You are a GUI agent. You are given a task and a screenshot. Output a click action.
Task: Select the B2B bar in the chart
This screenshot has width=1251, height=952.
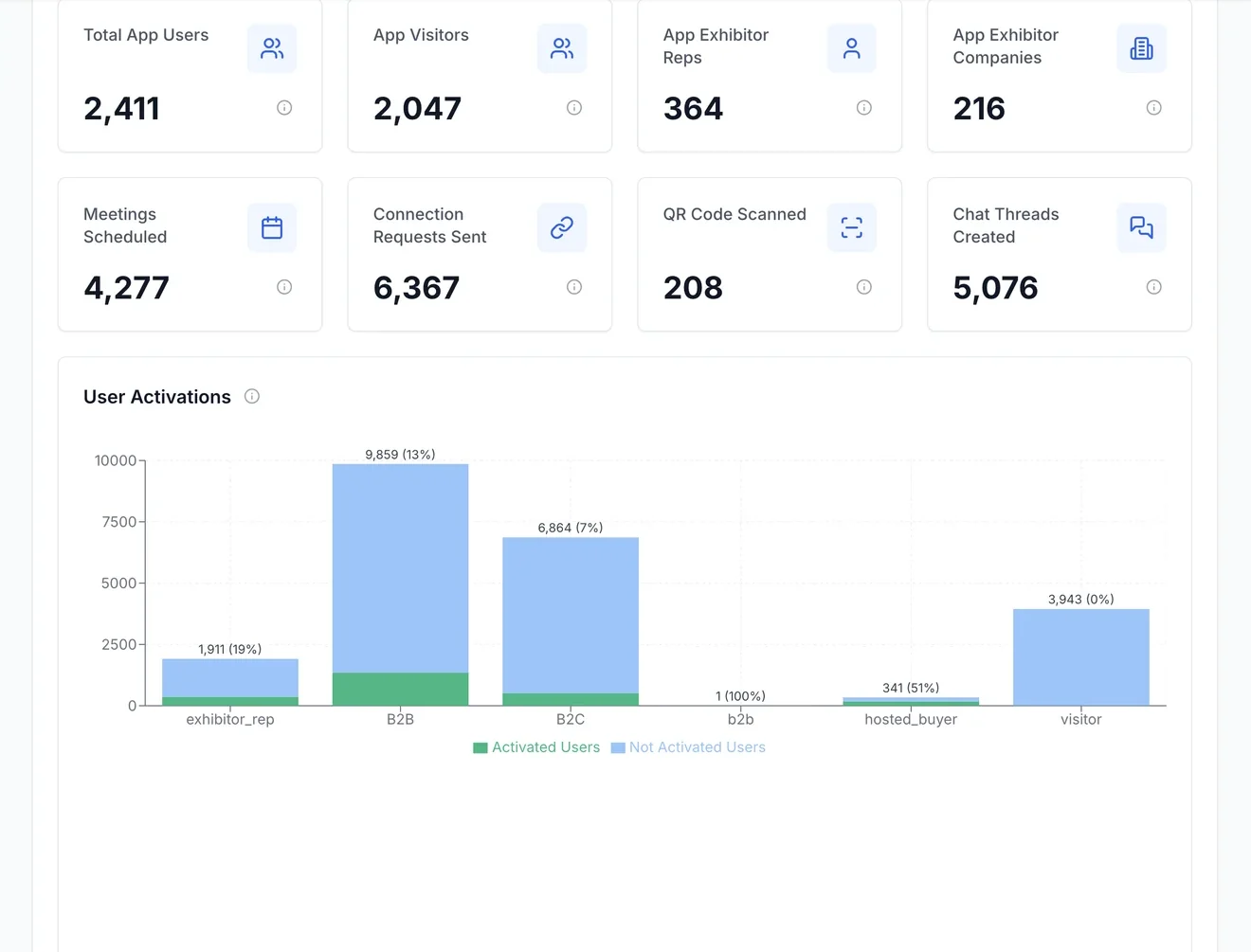click(400, 584)
